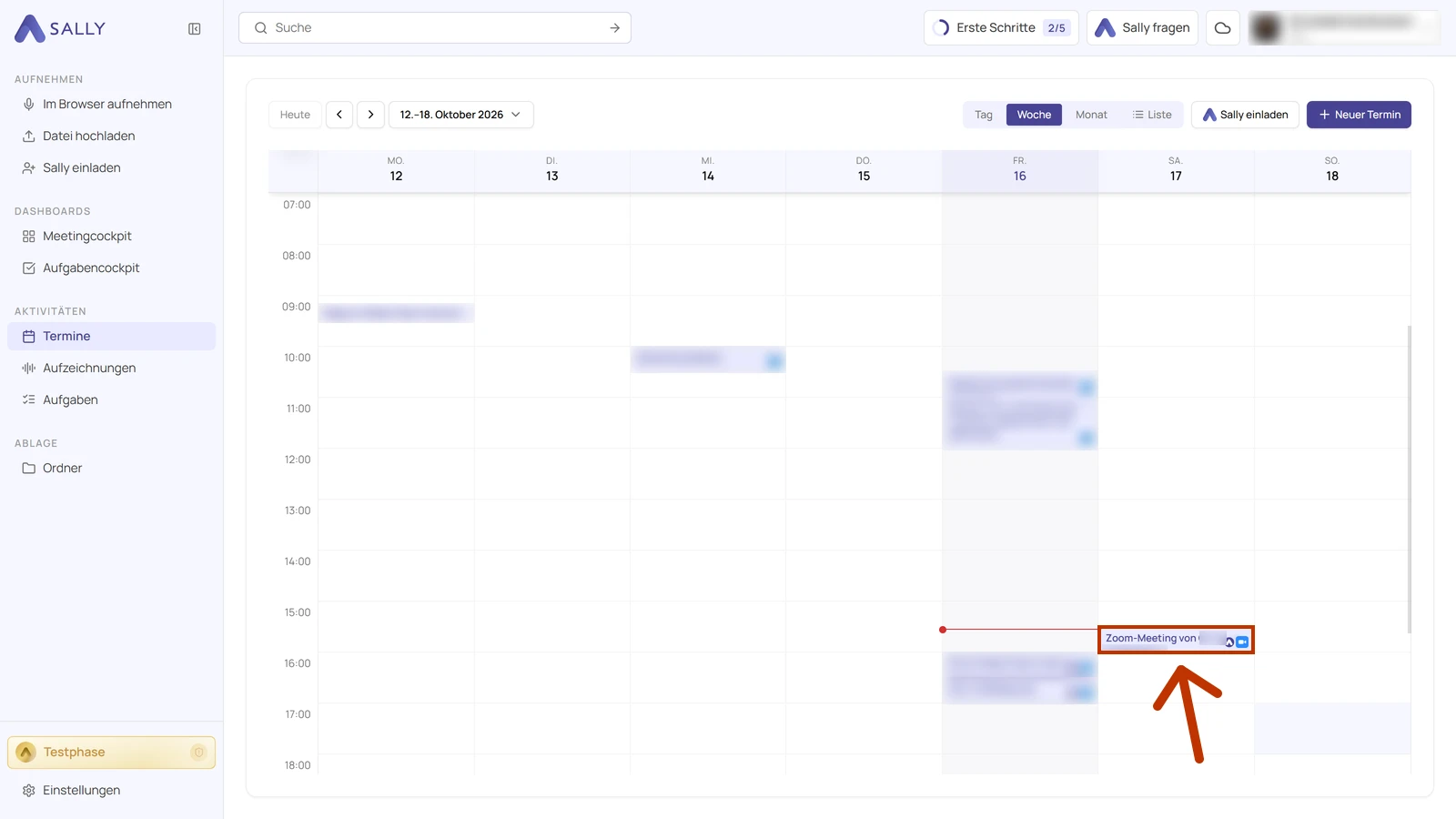Open the cloud sync icon button

[1223, 28]
